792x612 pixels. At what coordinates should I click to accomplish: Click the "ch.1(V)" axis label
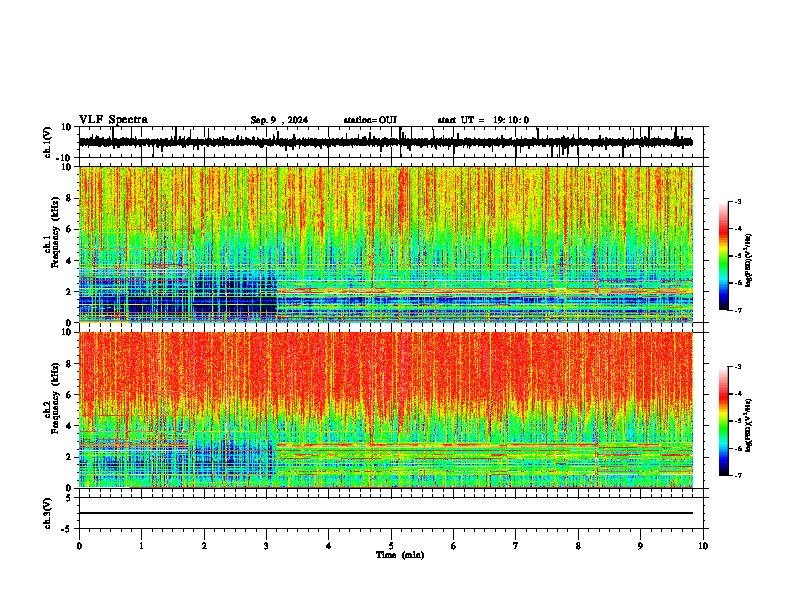(48, 142)
